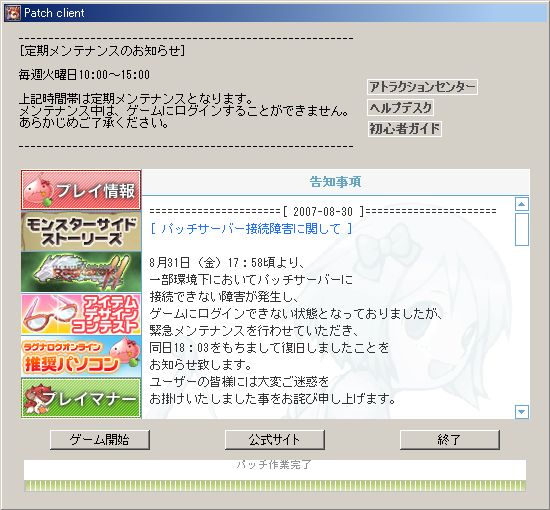The height and width of the screenshot is (510, 550).
Task: Open アトラクションセンター link
Action: click(x=422, y=87)
